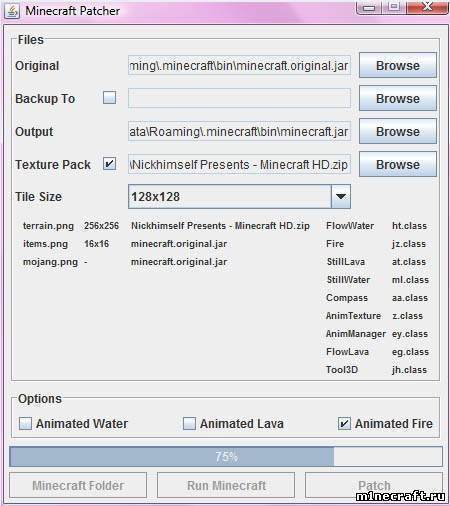Enable the Animated Lava option
Viewport: 450px width, 506px height.
[189, 423]
